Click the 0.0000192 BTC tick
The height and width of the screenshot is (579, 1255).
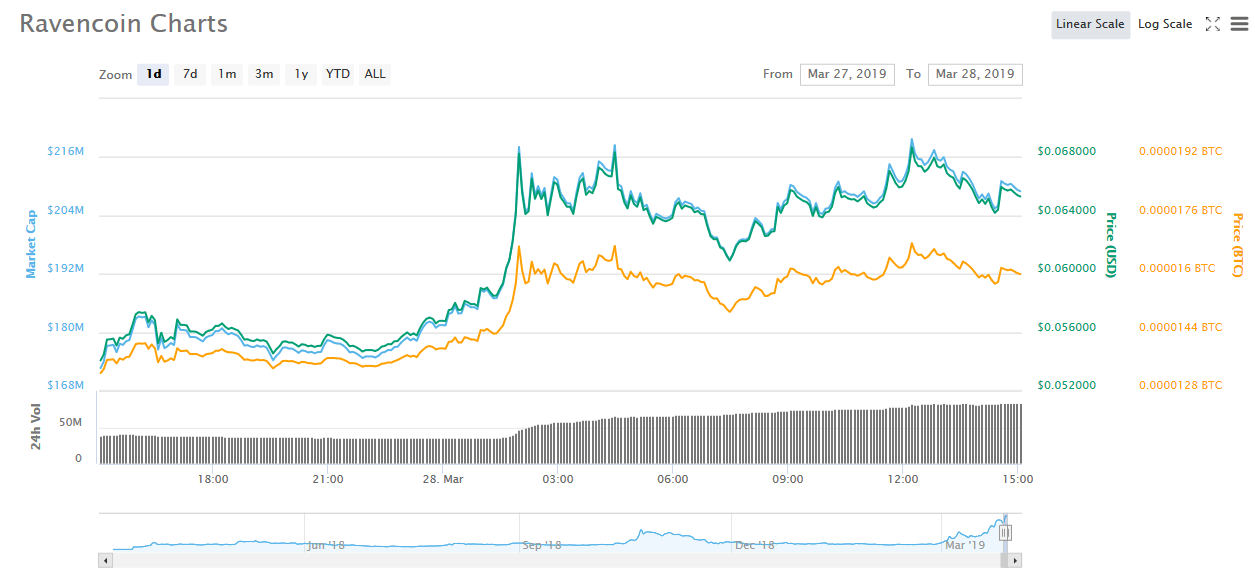point(1180,152)
